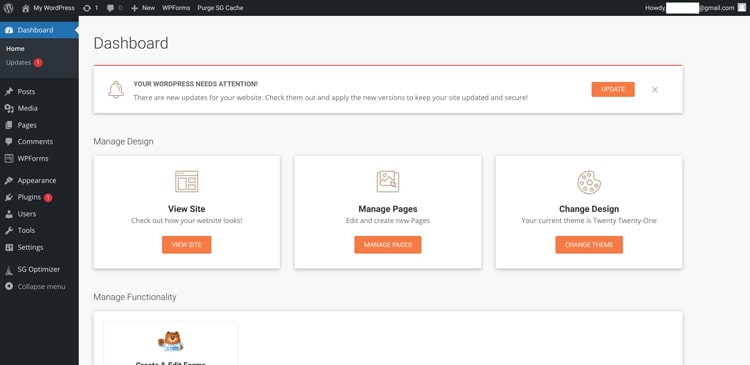Viewport: 750px width, 365px height.
Task: Open the Media menu label
Action: pos(27,108)
